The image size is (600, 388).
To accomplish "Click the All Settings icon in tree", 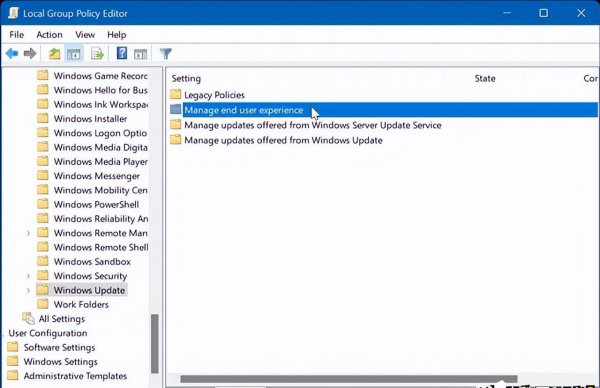I will tap(29, 318).
